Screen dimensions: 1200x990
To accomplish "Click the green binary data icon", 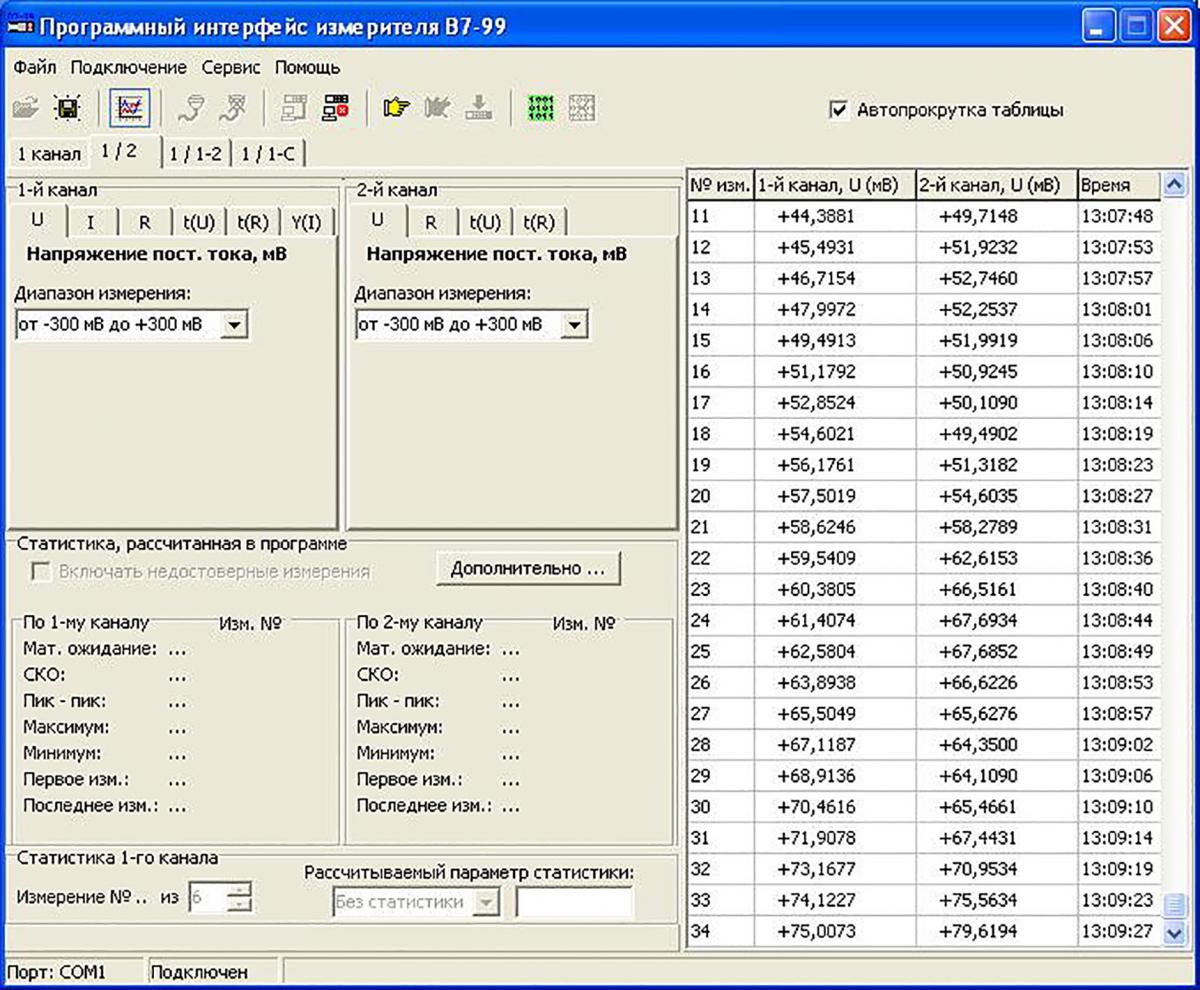I will point(540,108).
